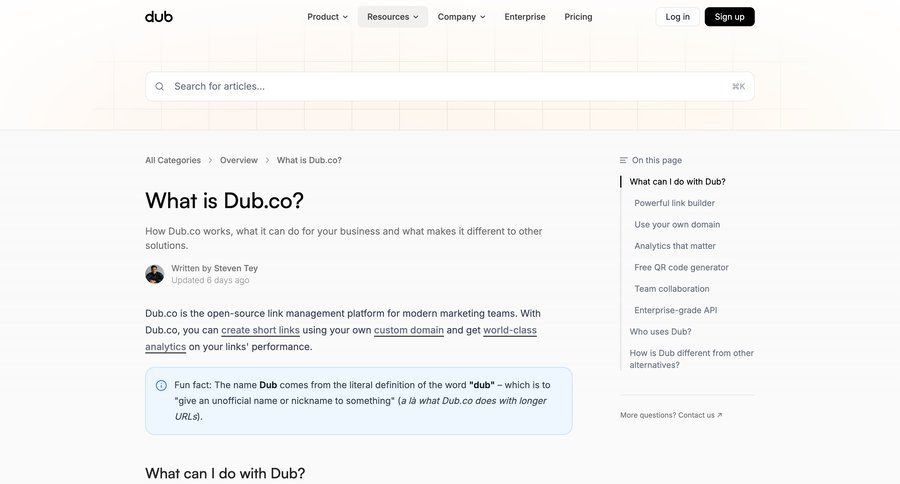
Task: Click the Sign up button
Action: 730,17
